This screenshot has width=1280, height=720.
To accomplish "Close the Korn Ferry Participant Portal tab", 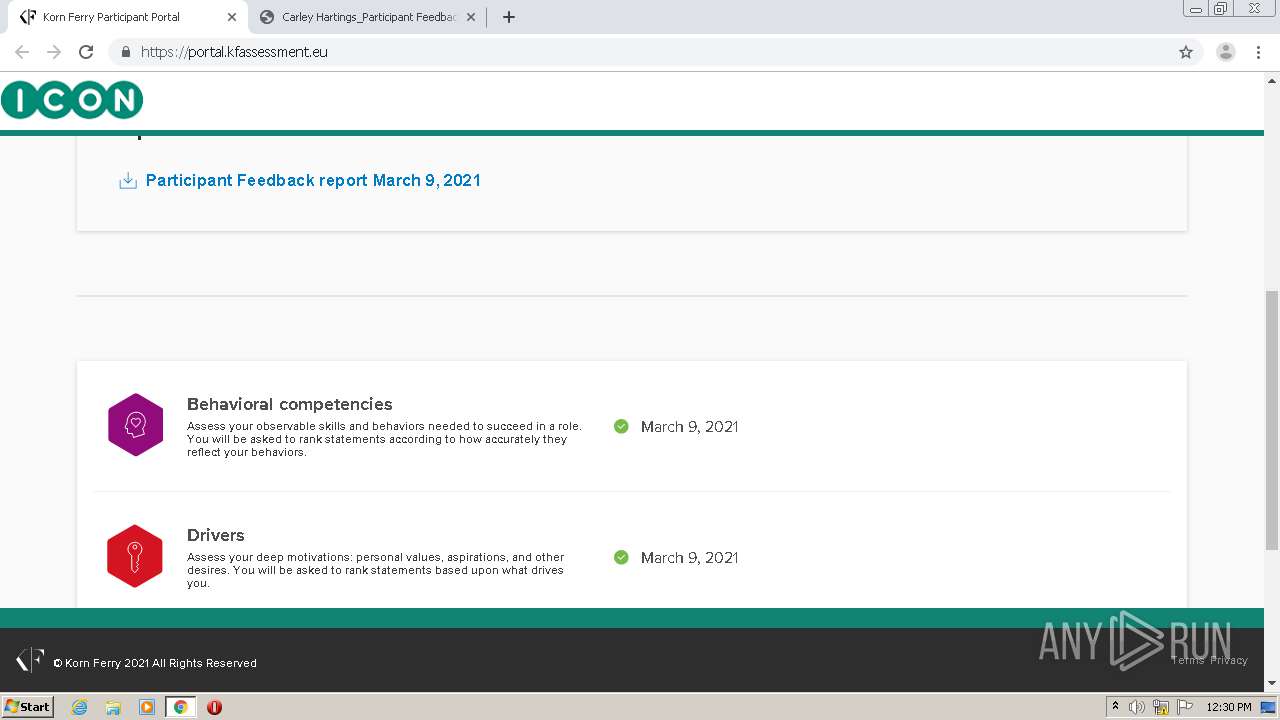I will (232, 17).
